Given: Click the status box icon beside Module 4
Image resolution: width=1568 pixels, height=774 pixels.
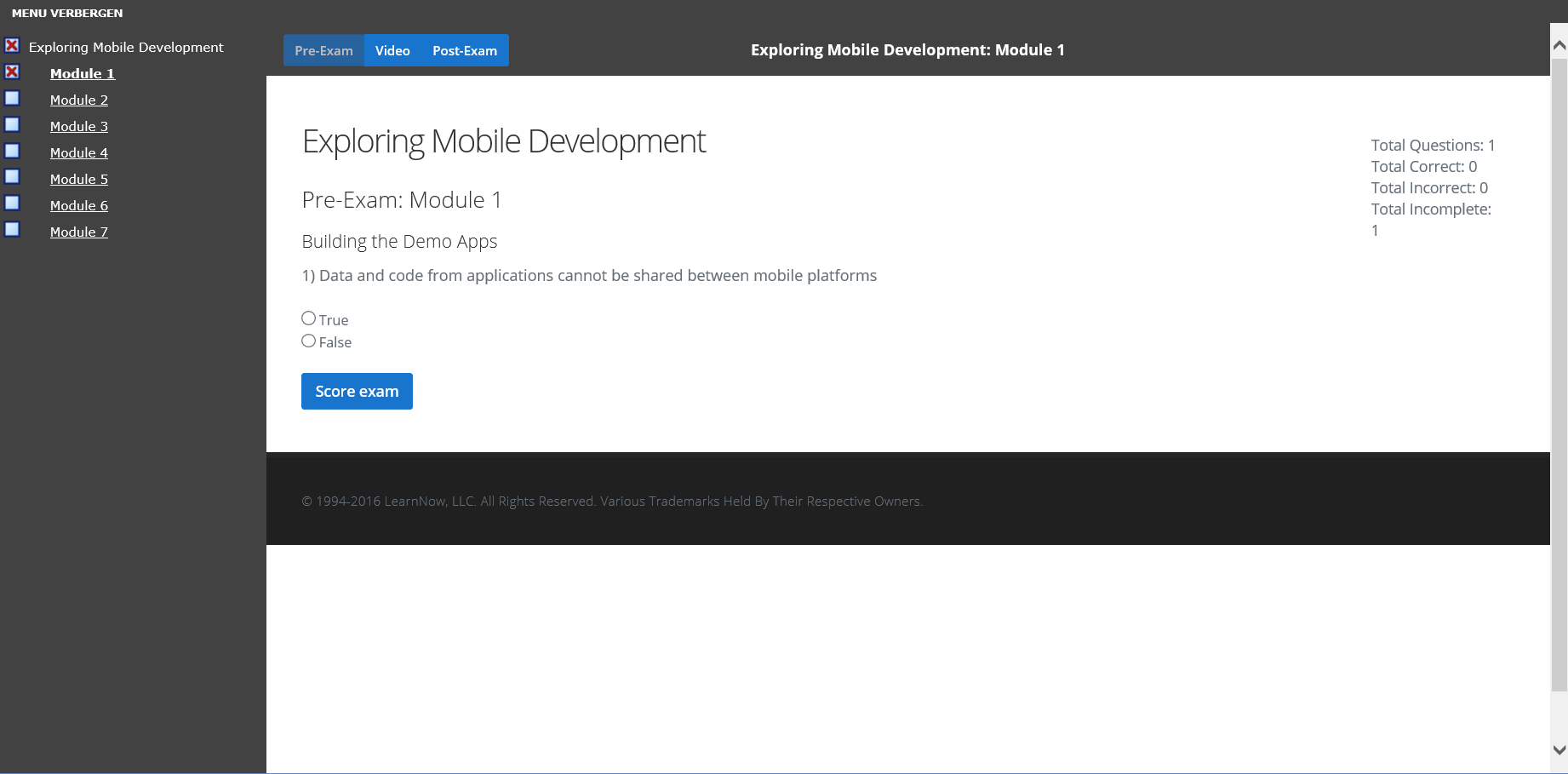Looking at the screenshot, I should 12,152.
